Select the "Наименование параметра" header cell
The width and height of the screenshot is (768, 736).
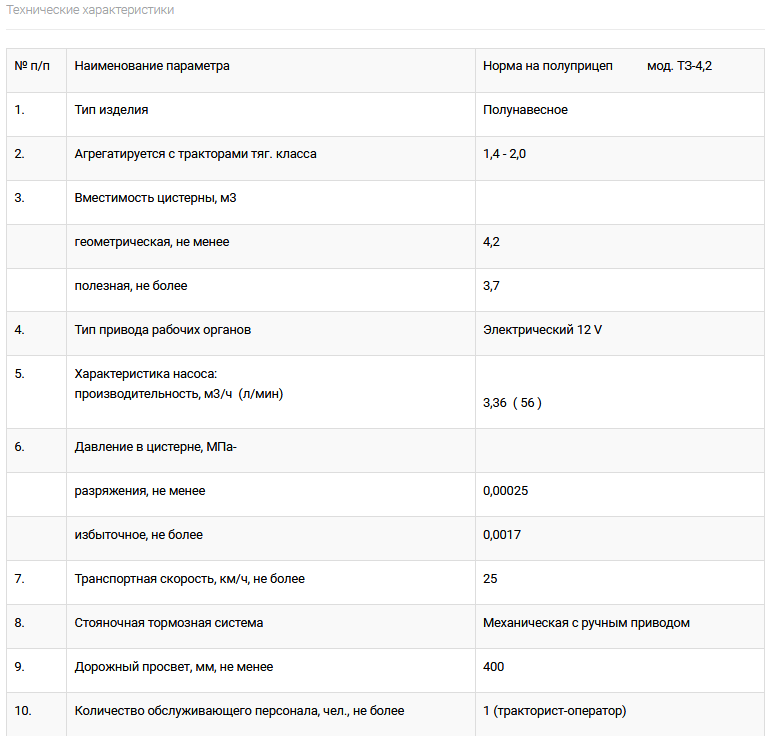tap(152, 66)
